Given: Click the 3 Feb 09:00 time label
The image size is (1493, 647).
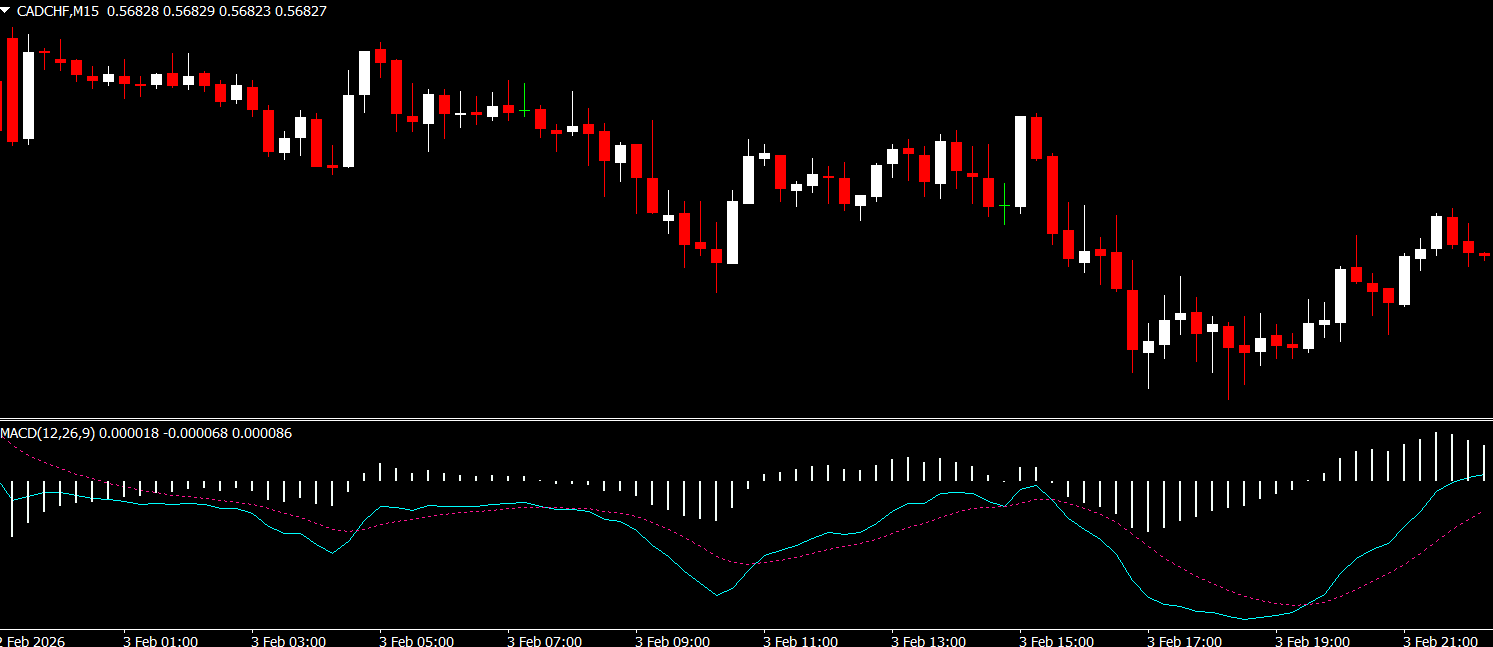Looking at the screenshot, I should point(672,640).
